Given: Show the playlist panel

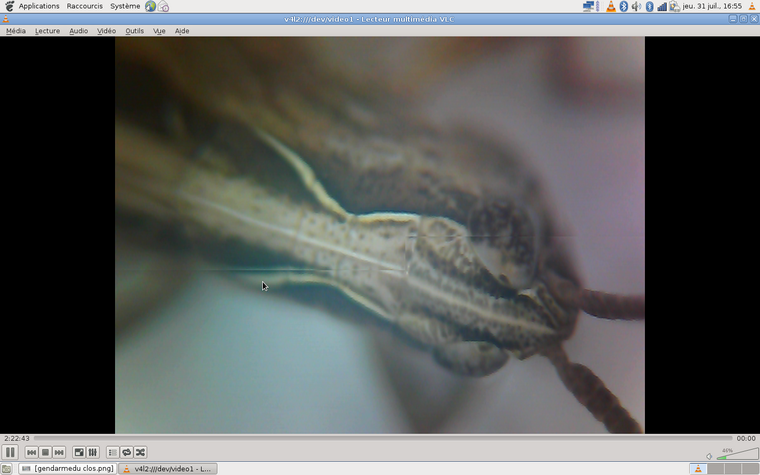Looking at the screenshot, I should [x=112, y=452].
